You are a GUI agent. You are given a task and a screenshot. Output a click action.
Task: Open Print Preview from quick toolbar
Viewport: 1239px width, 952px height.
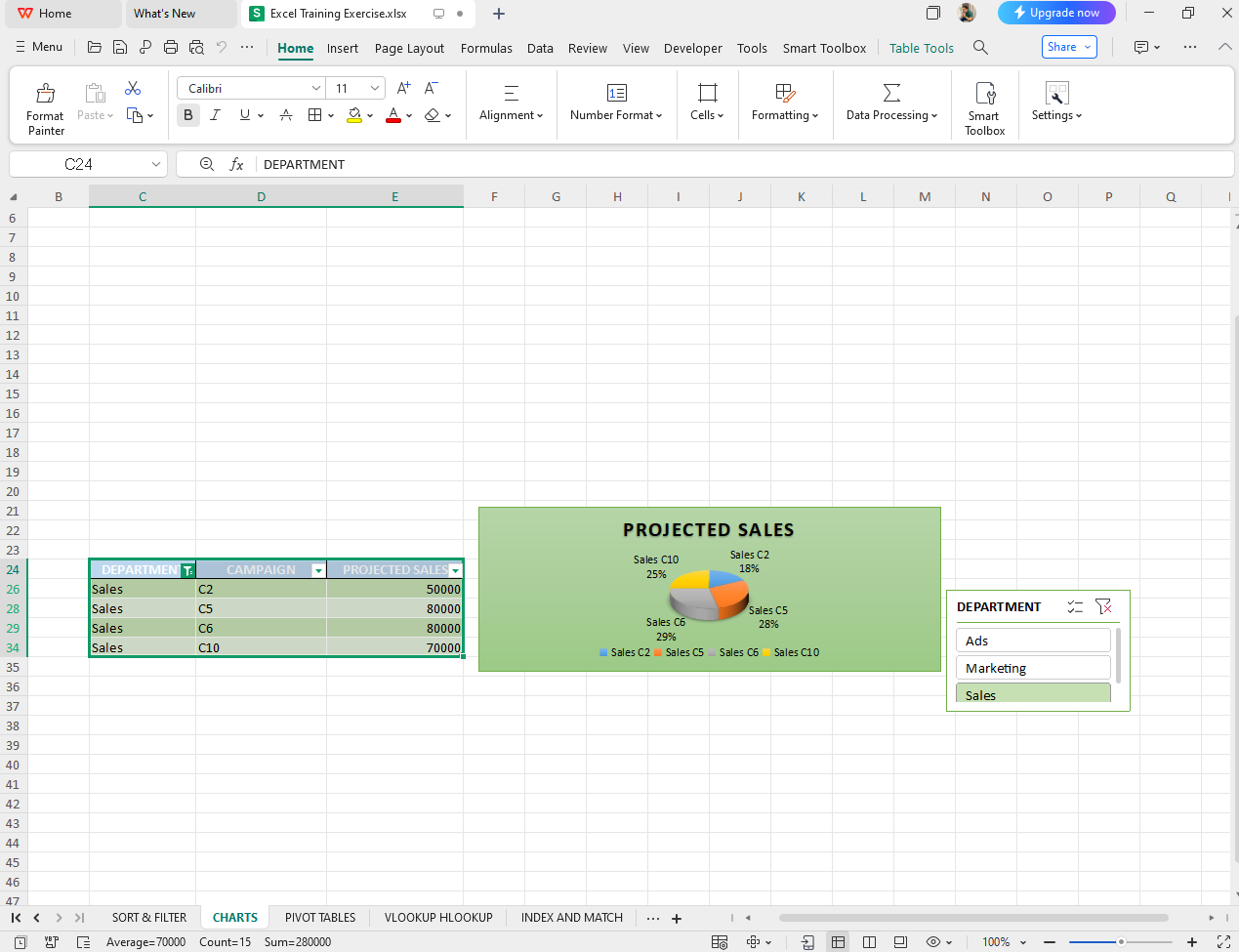coord(196,47)
